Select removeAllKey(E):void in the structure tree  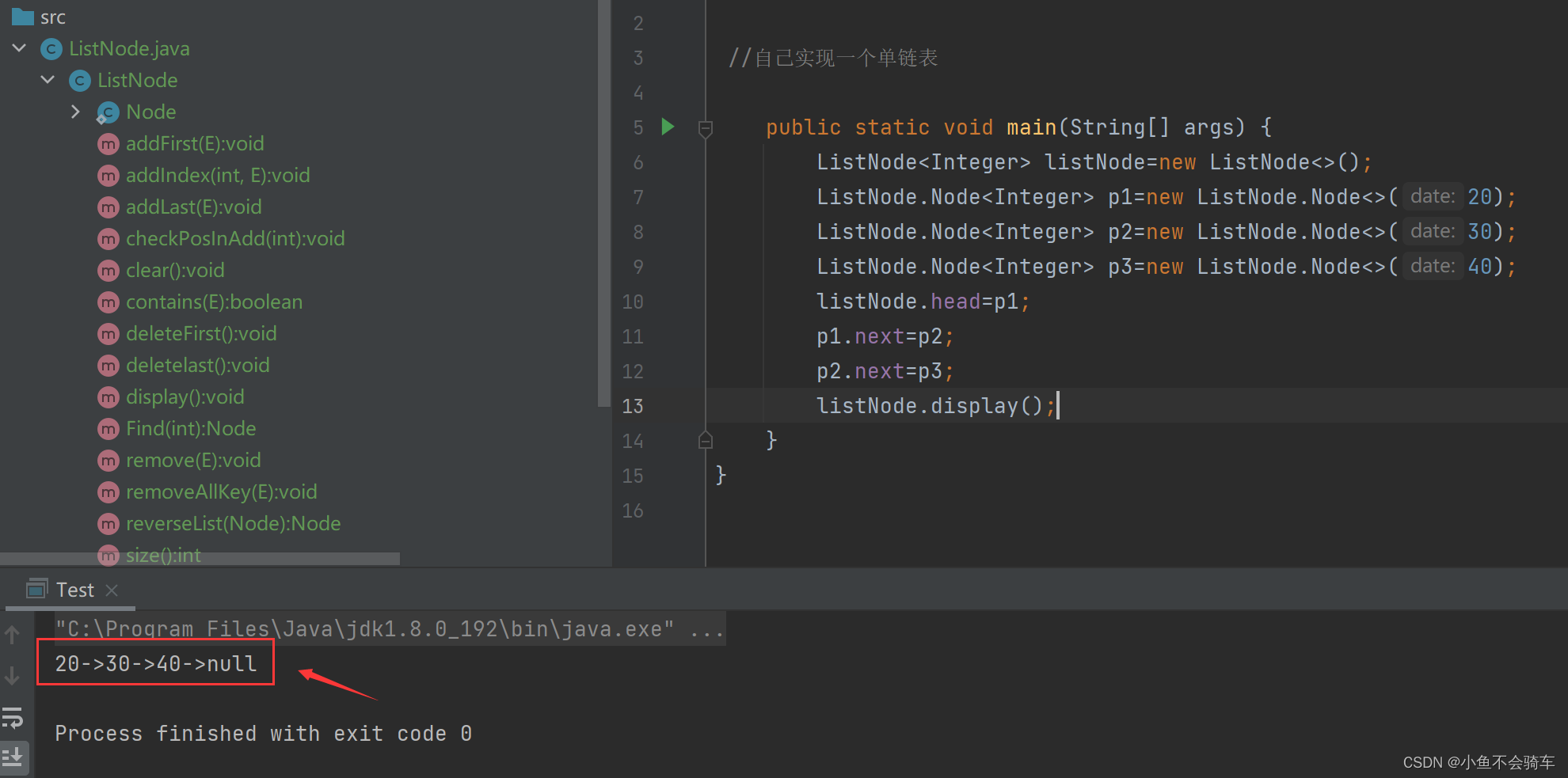(222, 491)
